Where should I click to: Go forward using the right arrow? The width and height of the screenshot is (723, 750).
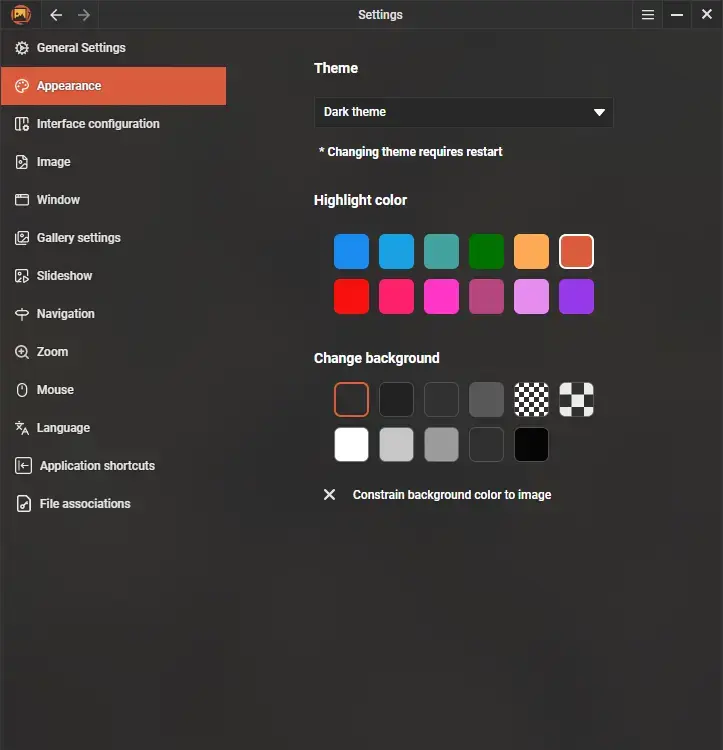point(84,15)
